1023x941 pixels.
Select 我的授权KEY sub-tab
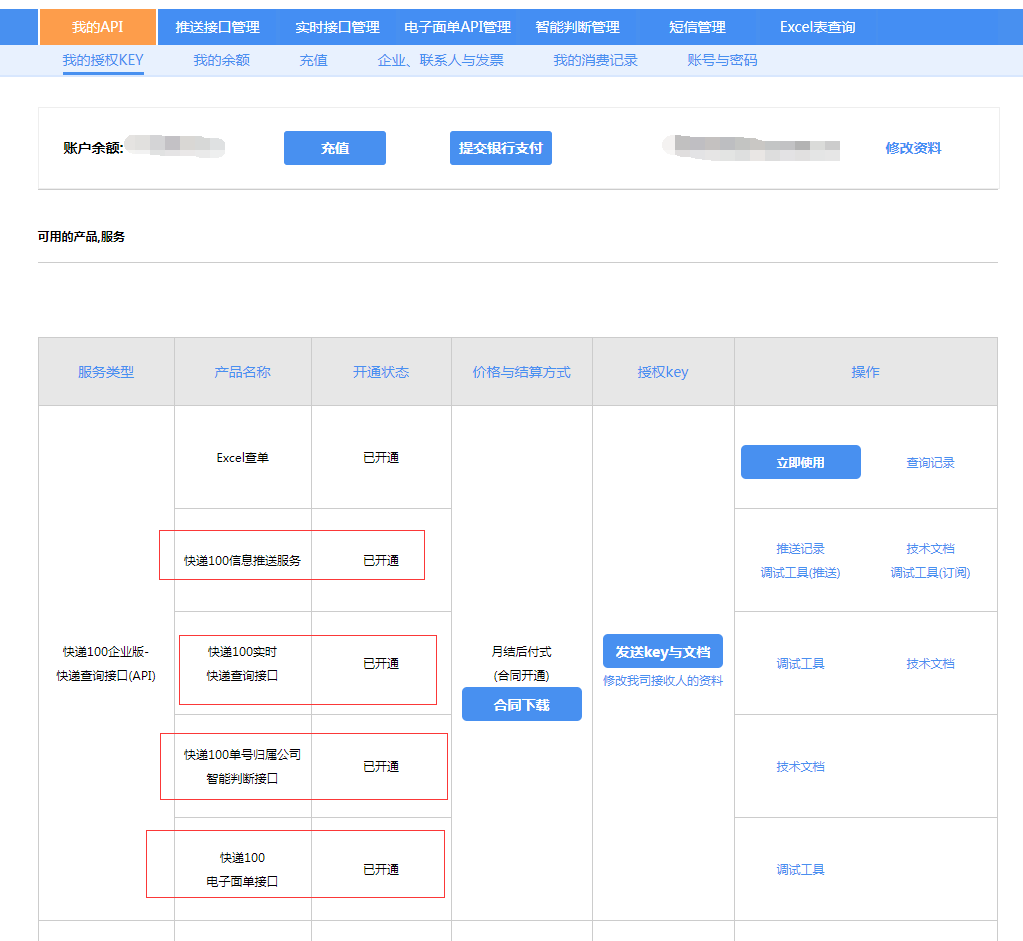[103, 60]
